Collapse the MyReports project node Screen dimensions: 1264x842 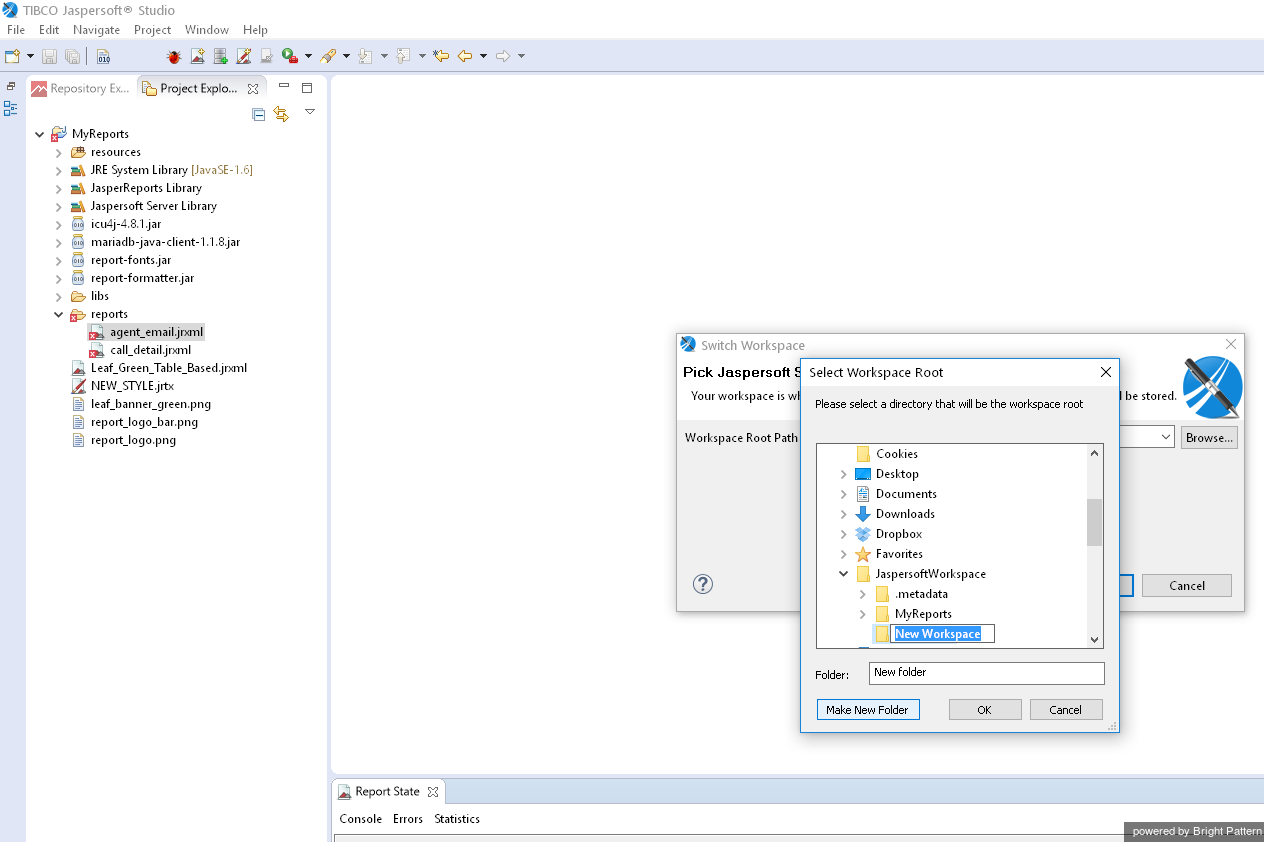[x=40, y=134]
